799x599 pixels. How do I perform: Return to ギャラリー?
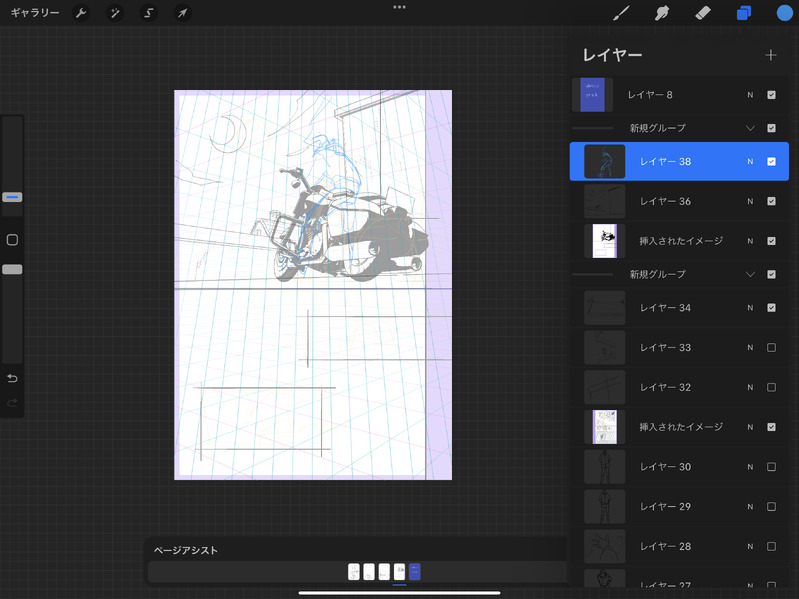[34, 13]
